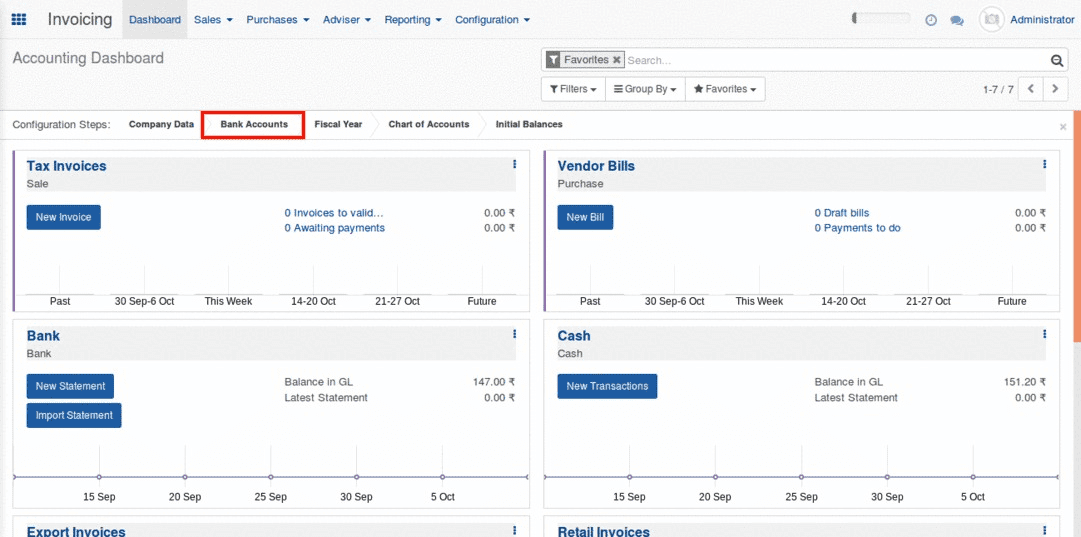Image resolution: width=1081 pixels, height=537 pixels.
Task: Click Cash balance value 151.20 ₹
Action: pyautogui.click(x=1024, y=382)
